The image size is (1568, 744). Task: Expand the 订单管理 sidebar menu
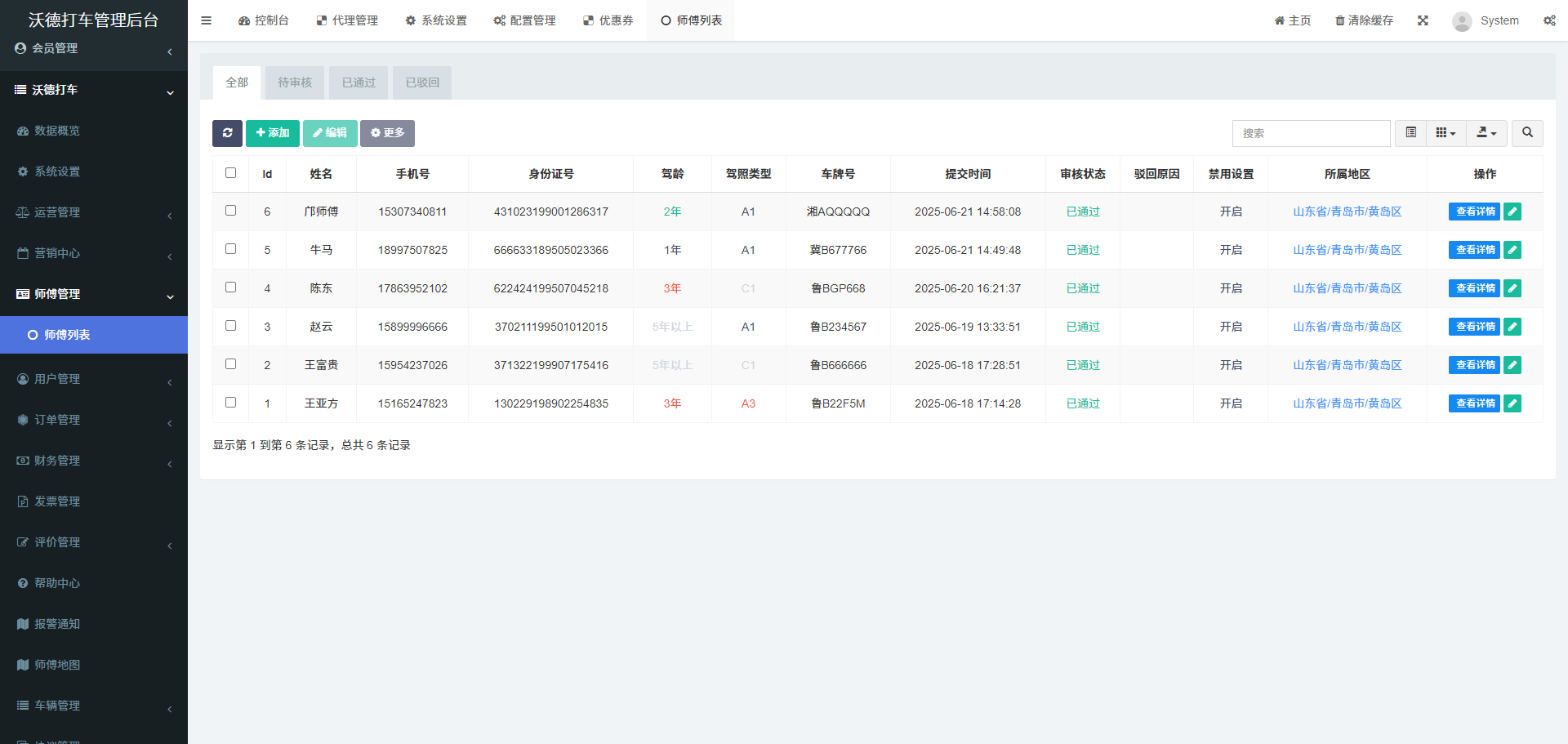coord(94,420)
